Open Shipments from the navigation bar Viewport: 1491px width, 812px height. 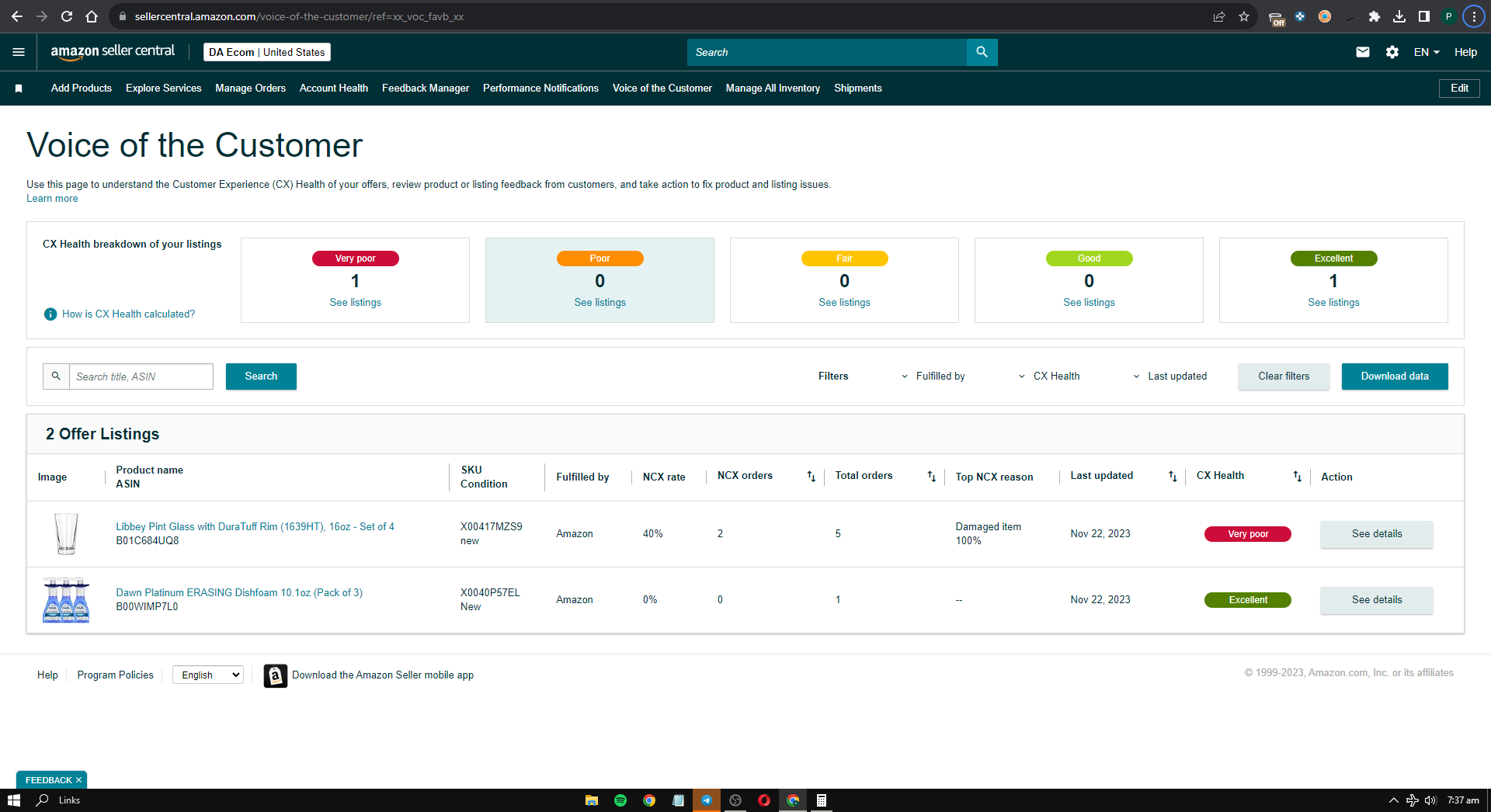[x=858, y=88]
